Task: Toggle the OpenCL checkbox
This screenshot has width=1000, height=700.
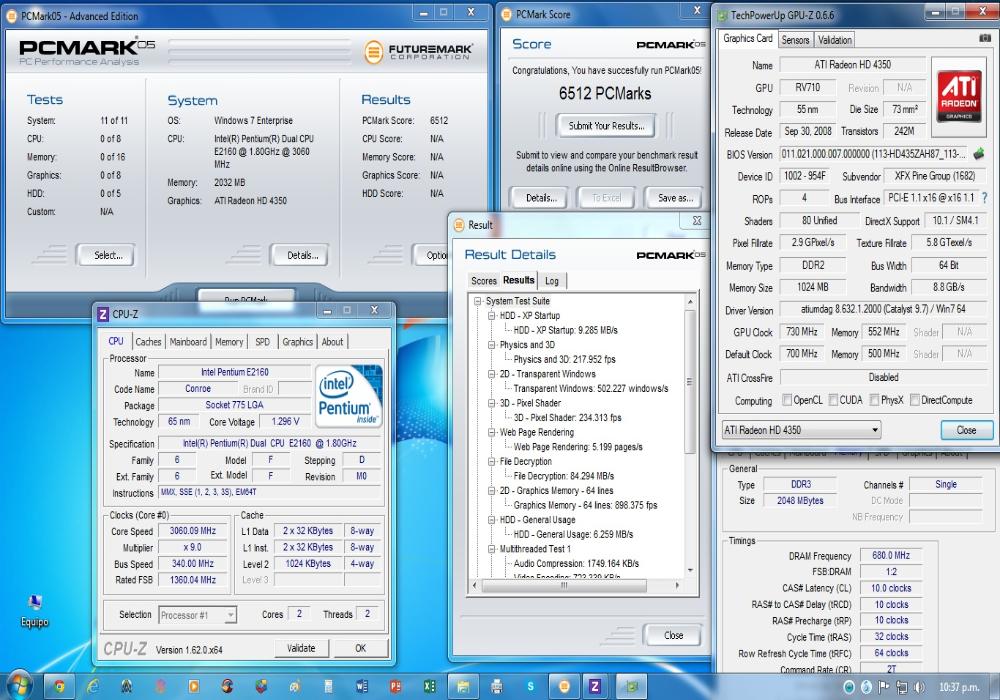Action: tap(787, 400)
